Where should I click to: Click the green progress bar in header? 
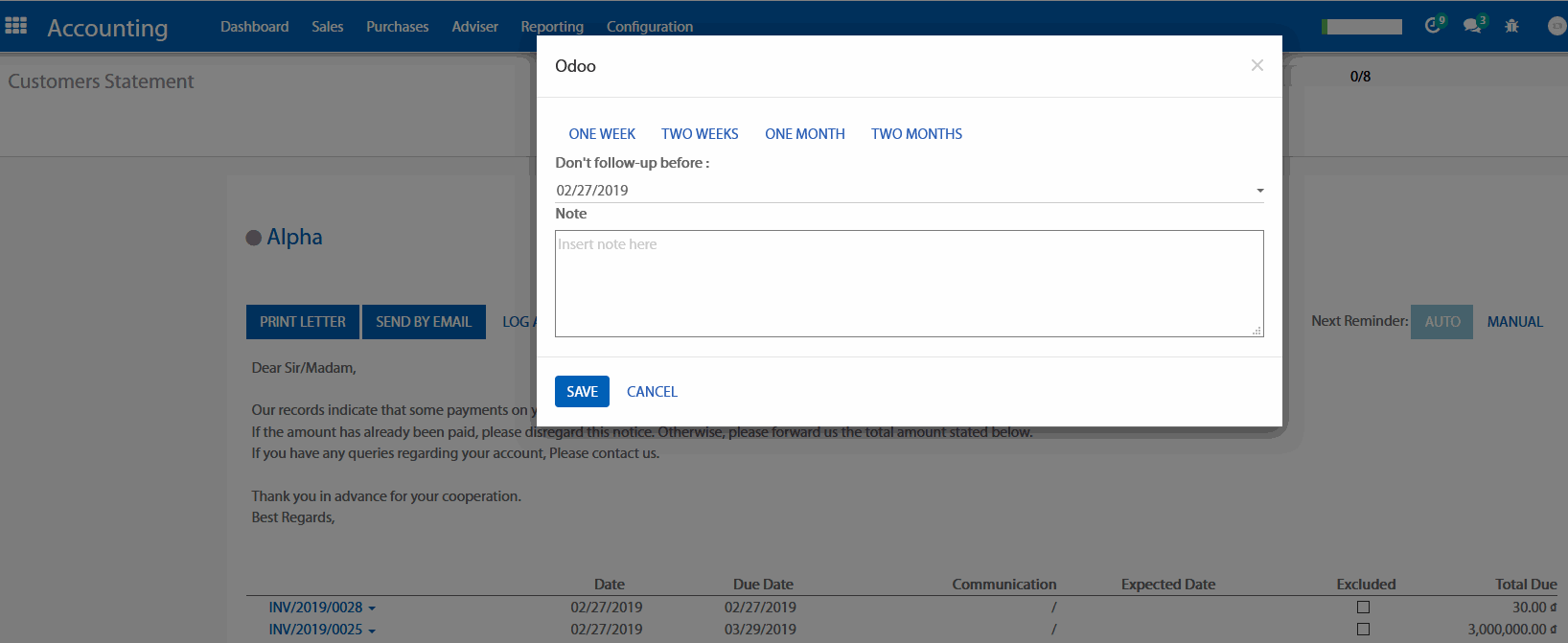[x=1362, y=27]
